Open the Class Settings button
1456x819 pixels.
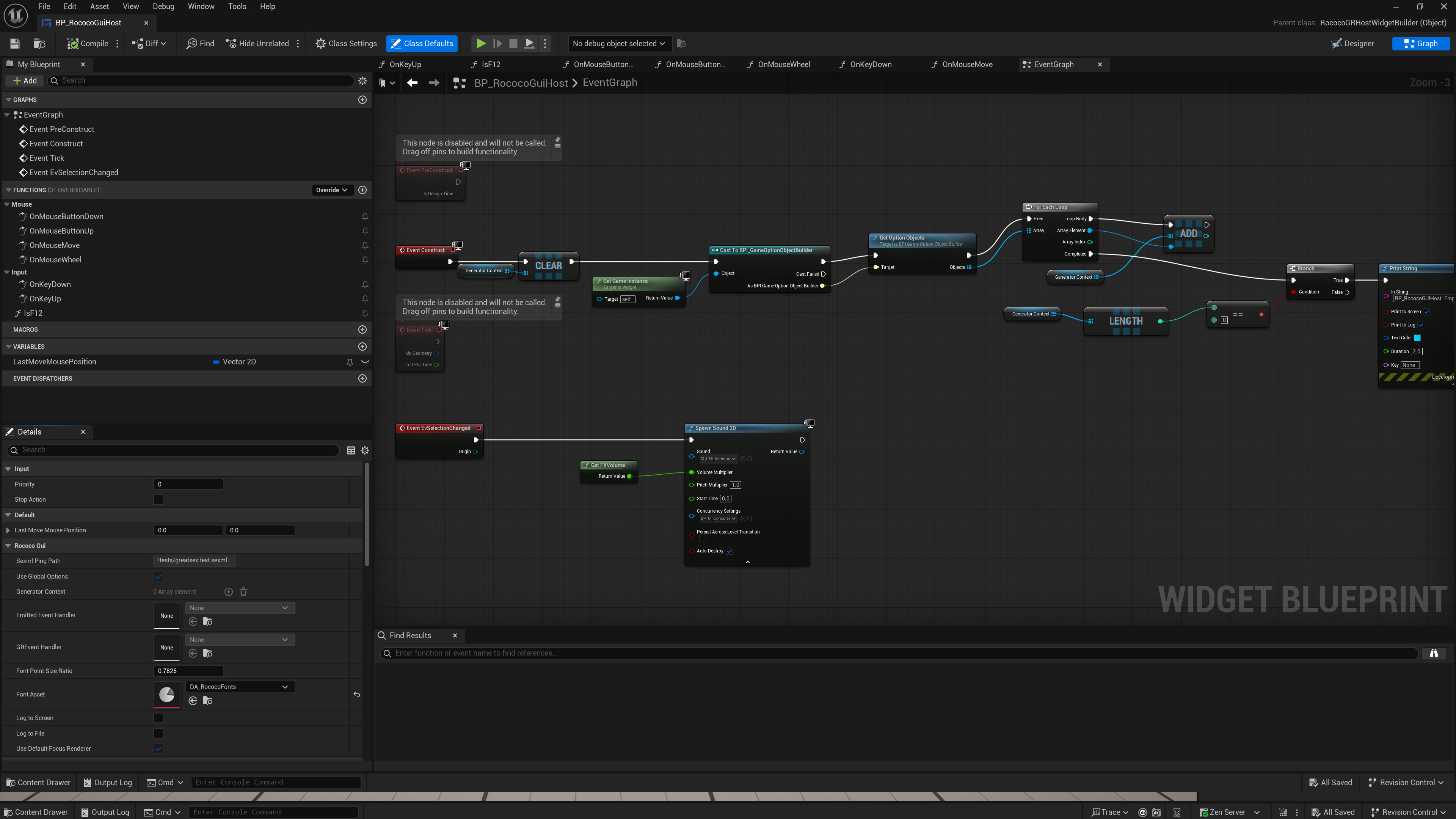[x=346, y=44]
